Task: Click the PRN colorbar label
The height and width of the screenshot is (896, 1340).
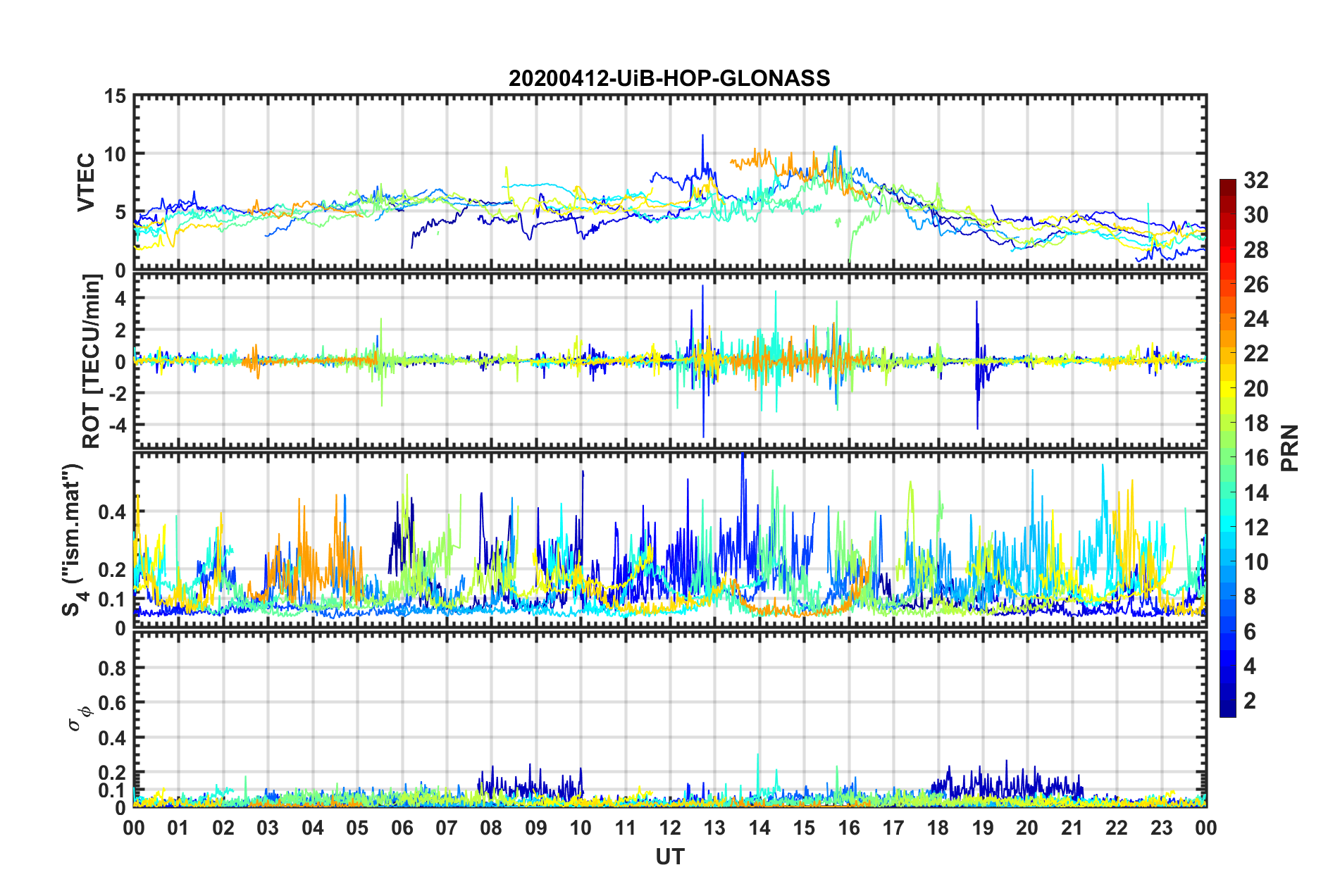Action: [x=1289, y=448]
